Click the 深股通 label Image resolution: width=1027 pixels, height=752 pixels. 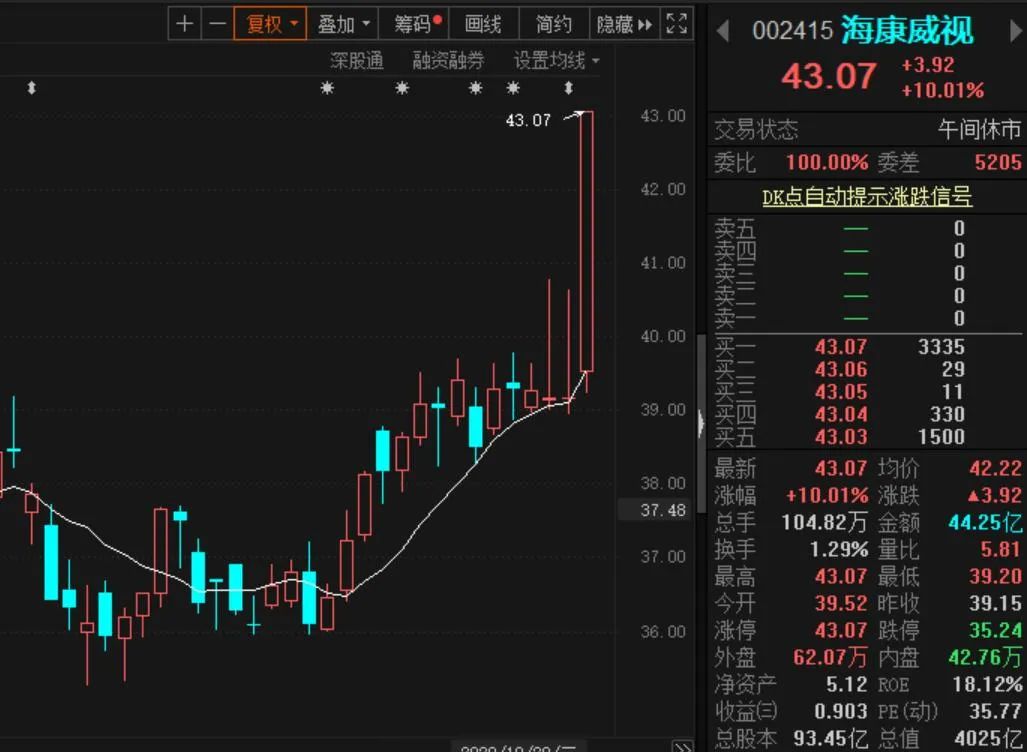pos(356,61)
